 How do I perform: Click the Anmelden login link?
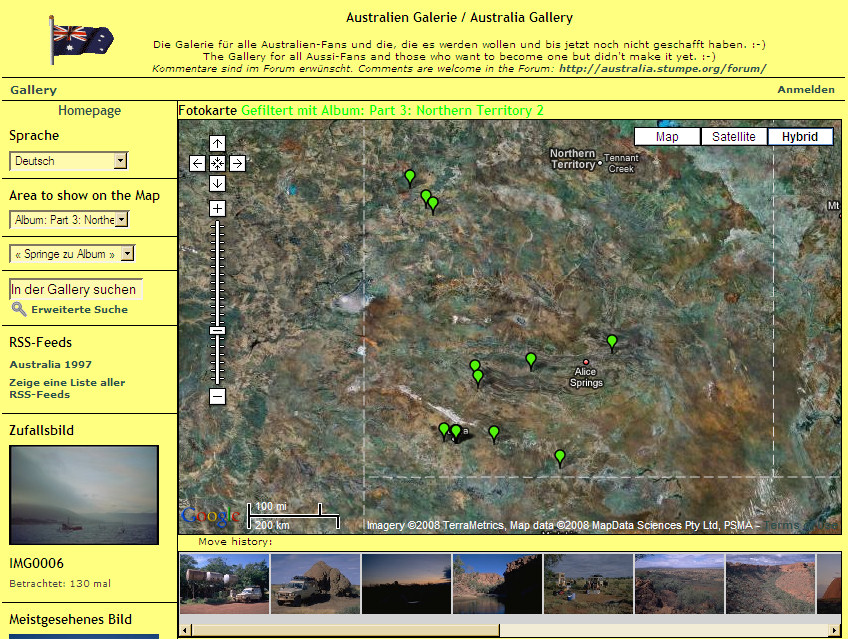point(805,90)
